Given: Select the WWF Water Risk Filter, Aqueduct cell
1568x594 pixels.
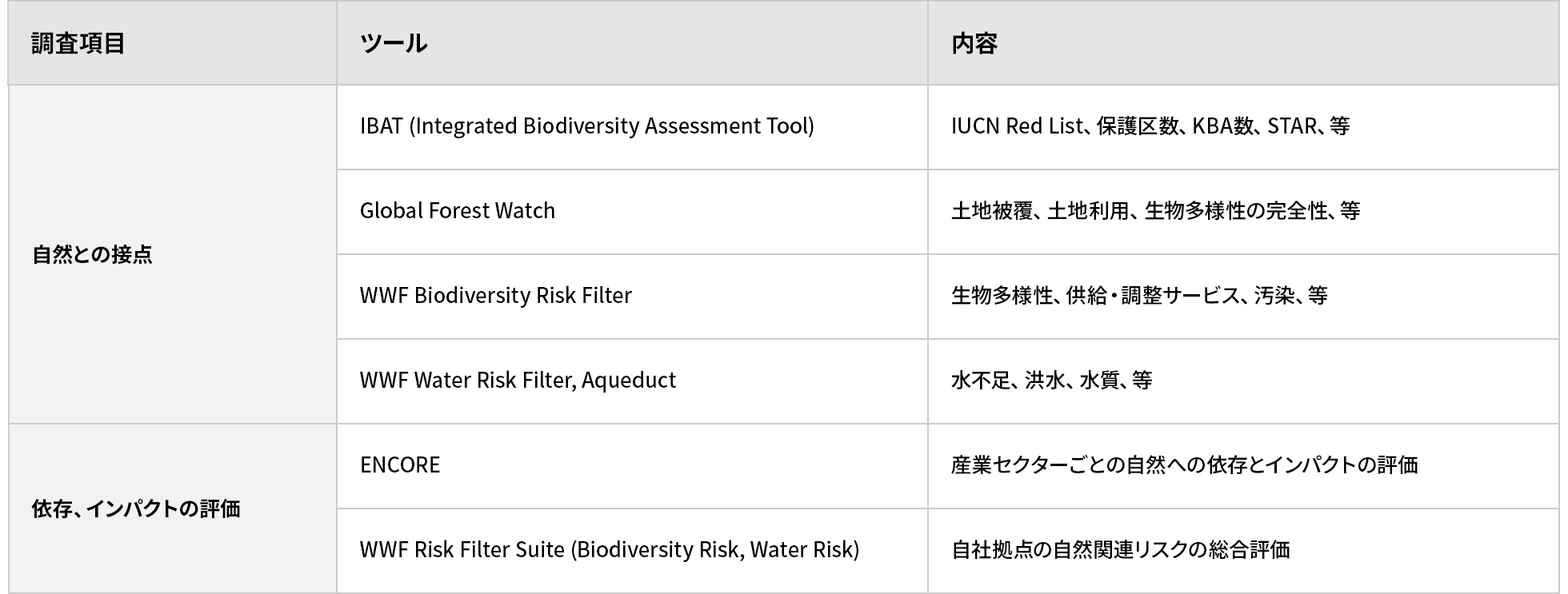Looking at the screenshot, I should (x=632, y=381).
